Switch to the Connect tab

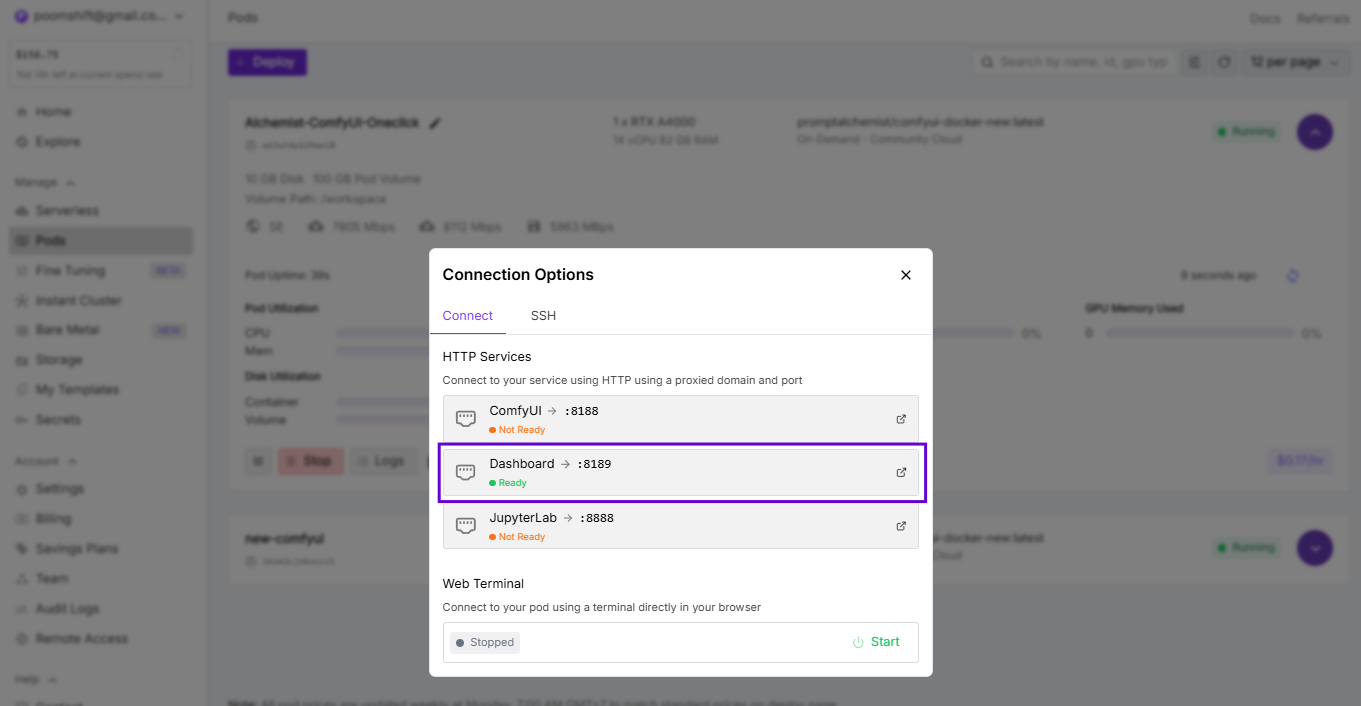pos(468,316)
